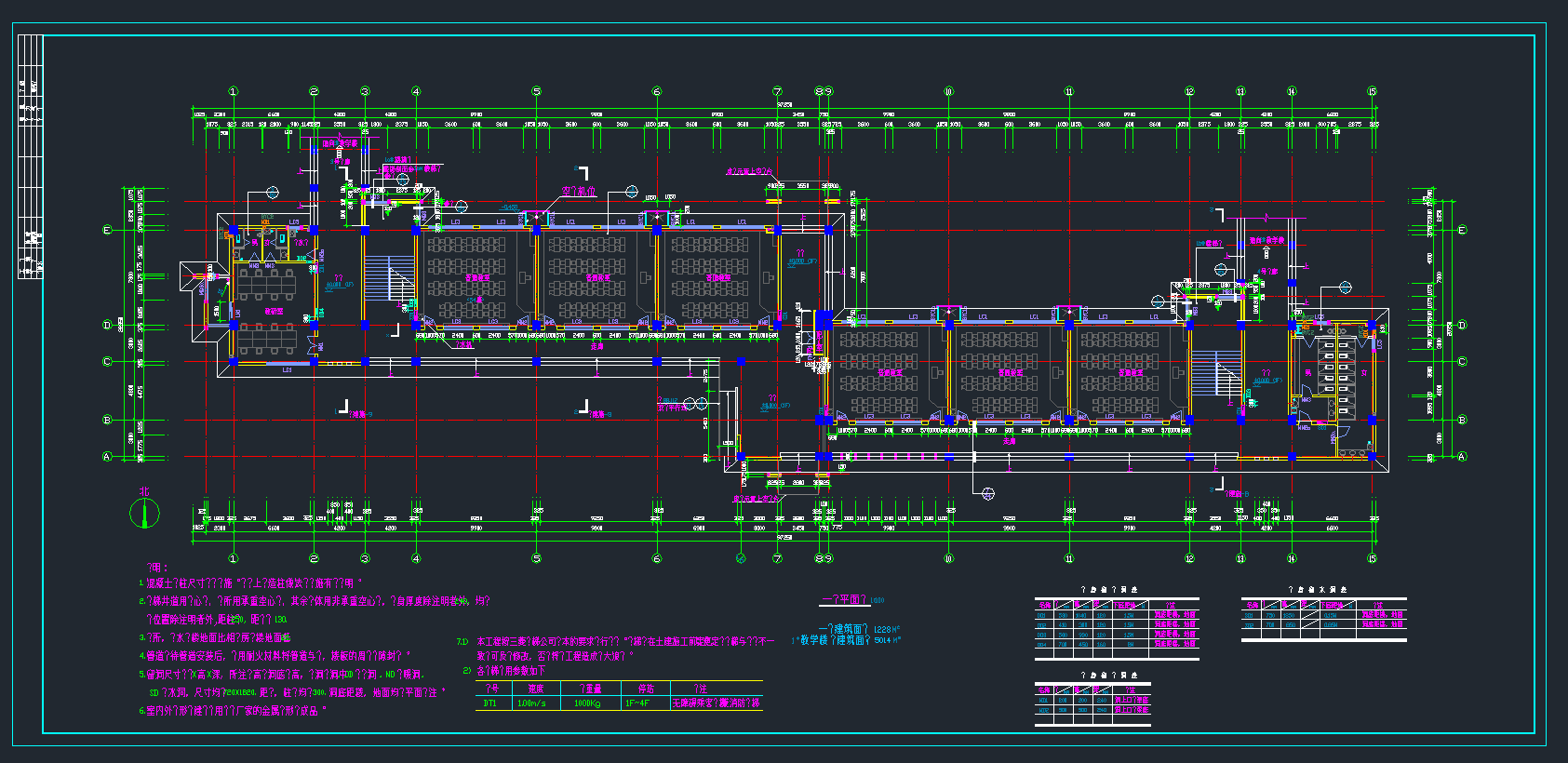The width and height of the screenshot is (1568, 763).
Task: Pick axis bubble C on the left side
Action: pyautogui.click(x=107, y=362)
